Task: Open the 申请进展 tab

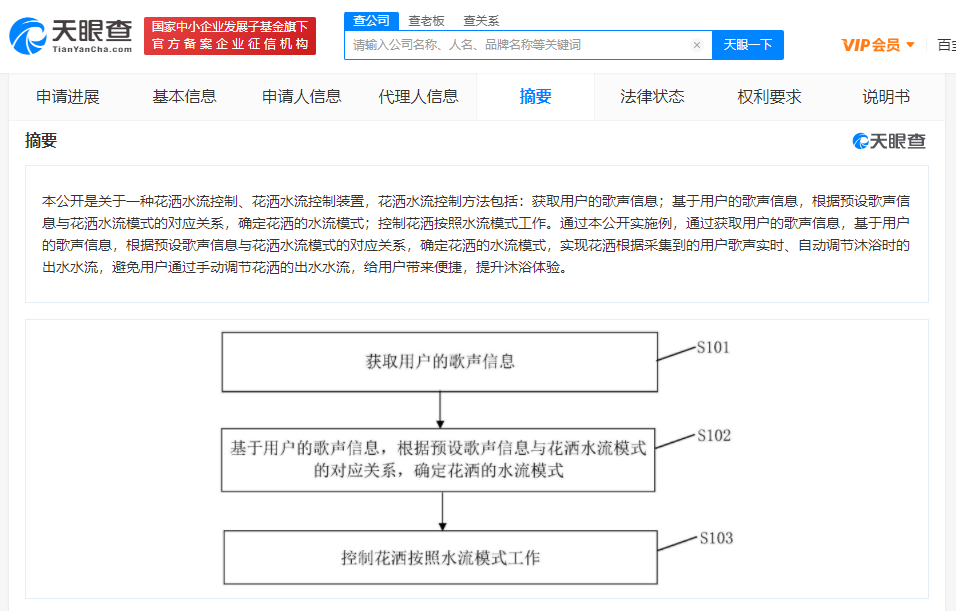Action: [x=67, y=97]
